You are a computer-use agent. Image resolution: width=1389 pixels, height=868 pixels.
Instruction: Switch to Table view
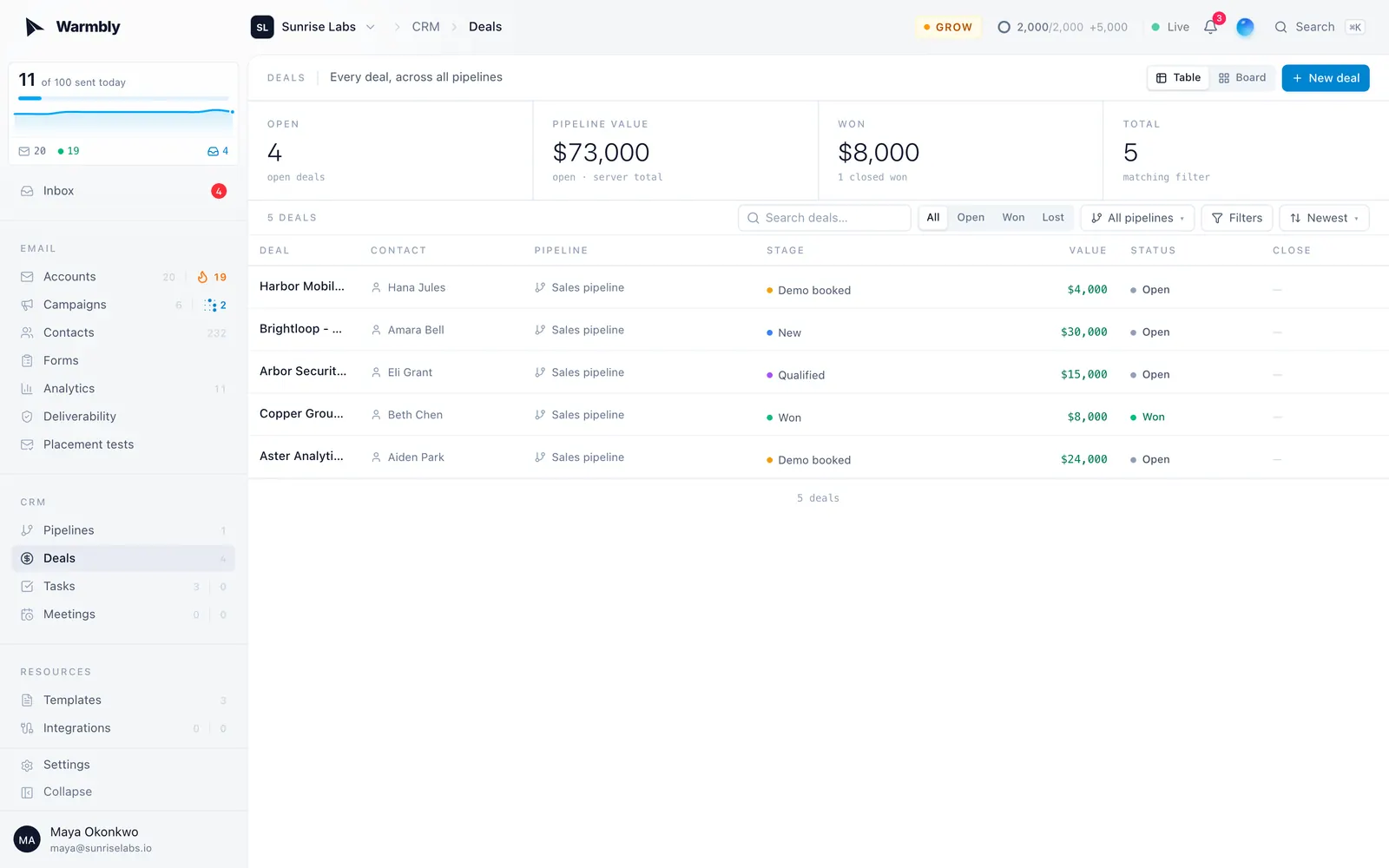pyautogui.click(x=1178, y=78)
